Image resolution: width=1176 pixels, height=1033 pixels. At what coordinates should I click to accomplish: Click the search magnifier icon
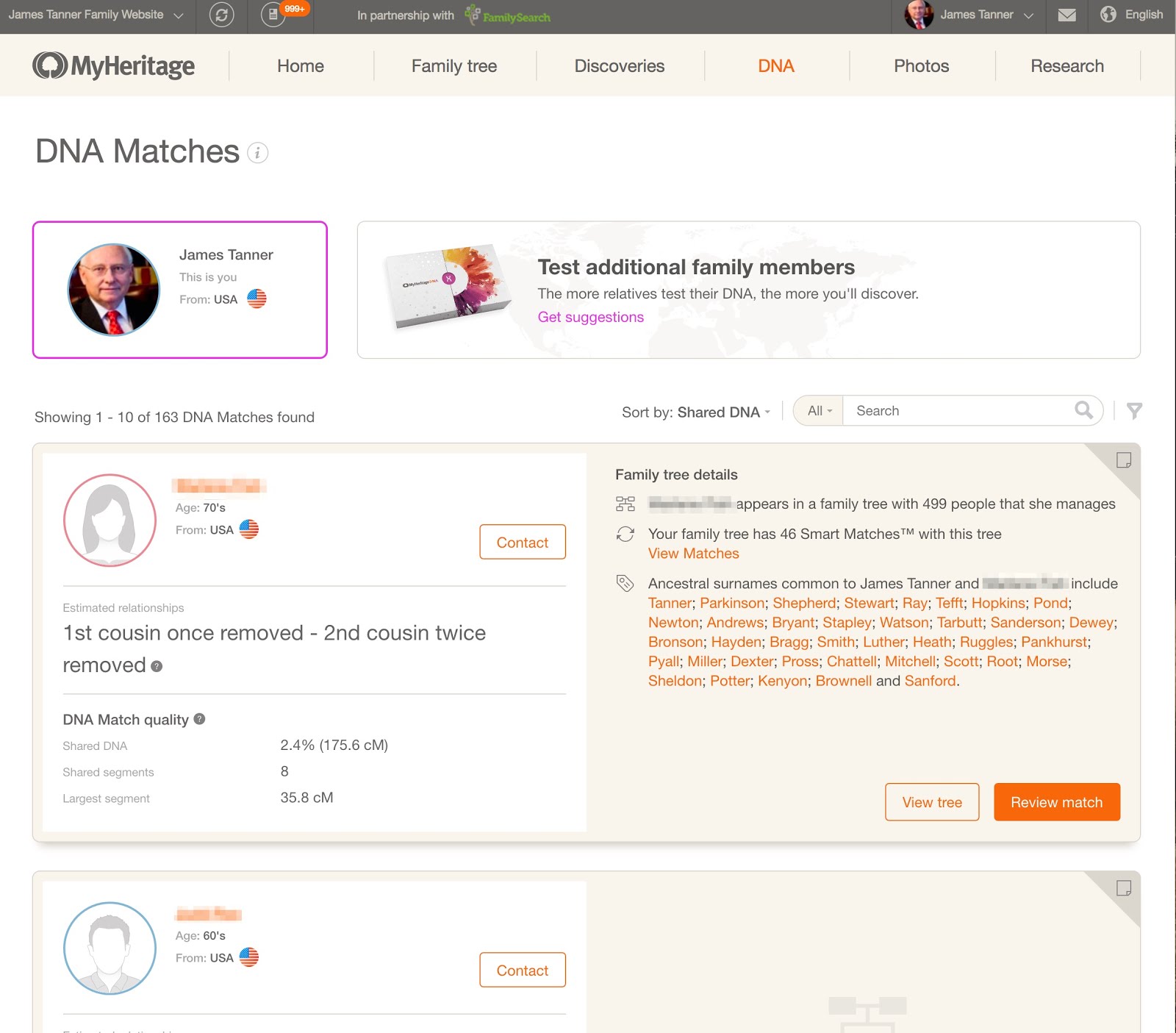[1084, 410]
